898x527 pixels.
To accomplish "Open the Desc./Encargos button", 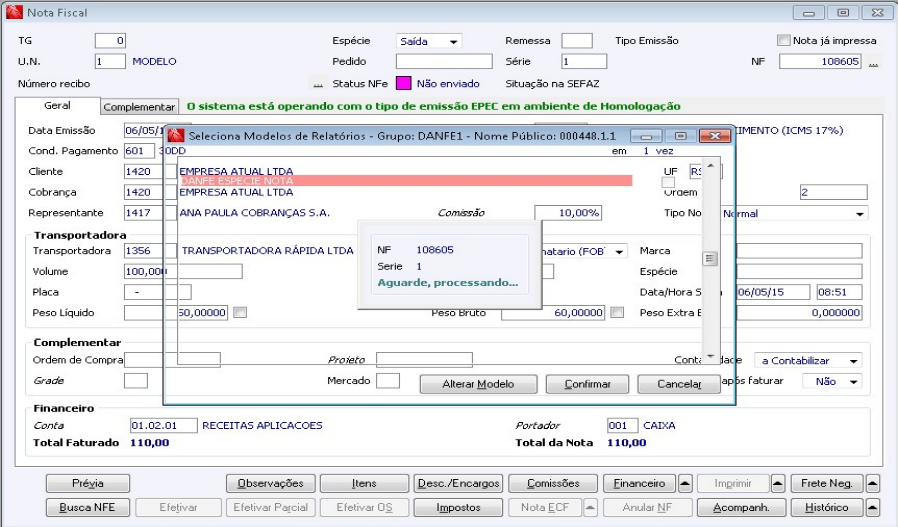I will [458, 483].
